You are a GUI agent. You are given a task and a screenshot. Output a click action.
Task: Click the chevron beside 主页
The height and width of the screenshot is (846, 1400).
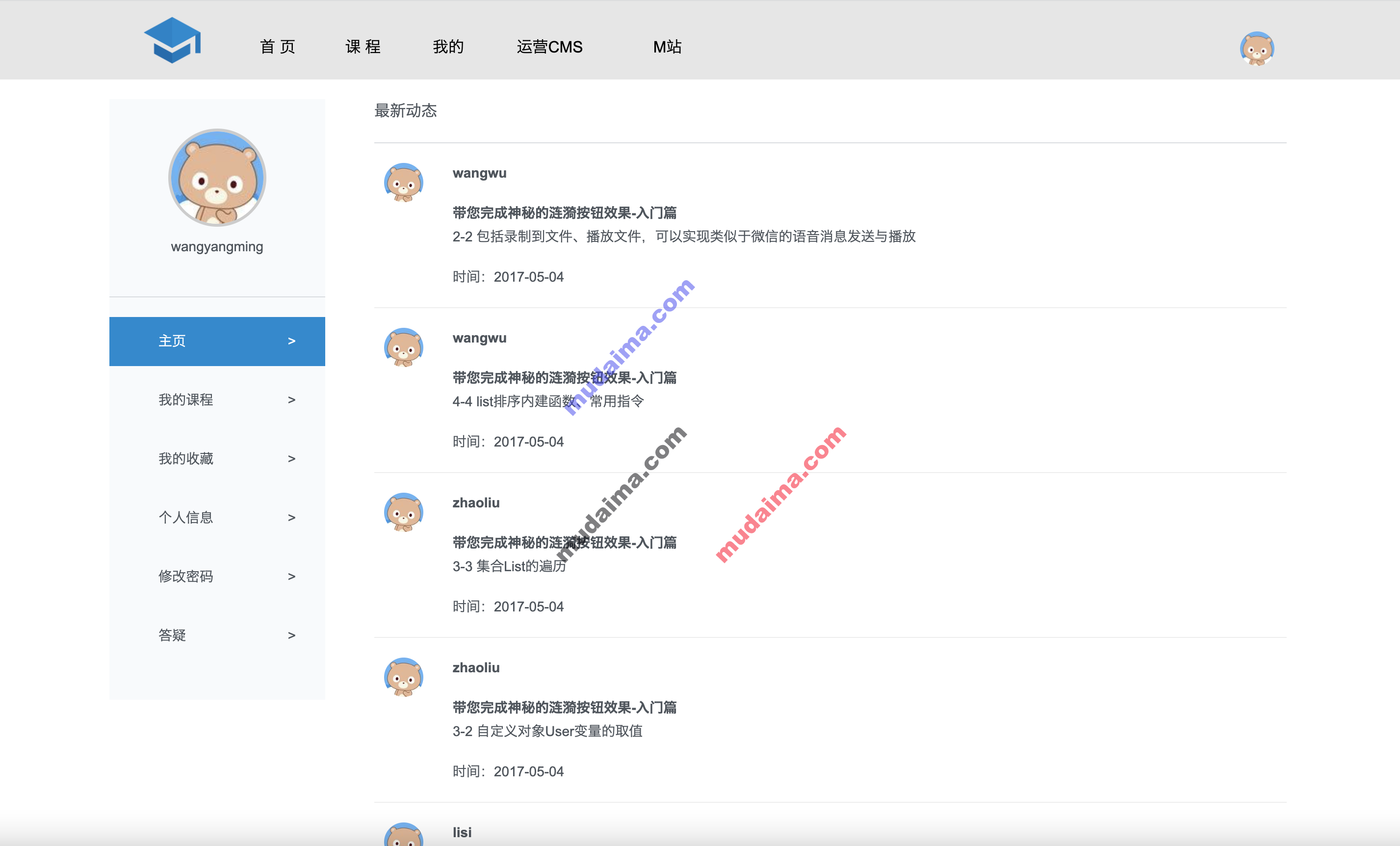[291, 341]
